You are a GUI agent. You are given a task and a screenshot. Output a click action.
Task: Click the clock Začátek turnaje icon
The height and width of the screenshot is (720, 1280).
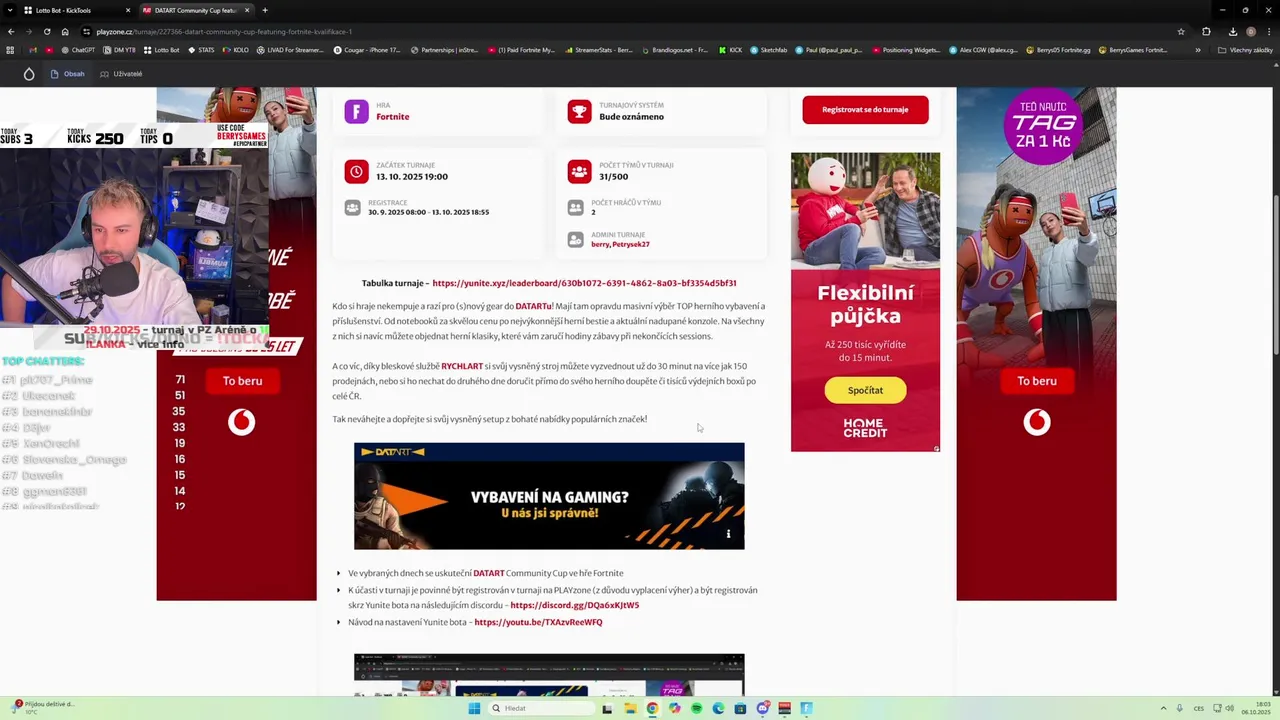356,171
